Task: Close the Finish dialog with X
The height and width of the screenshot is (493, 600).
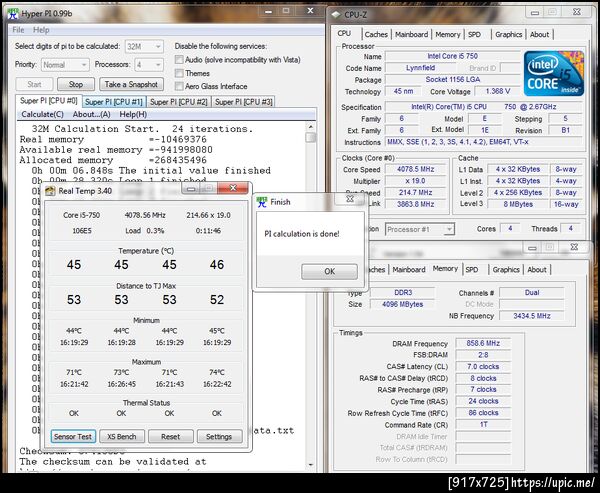Action: [x=350, y=198]
